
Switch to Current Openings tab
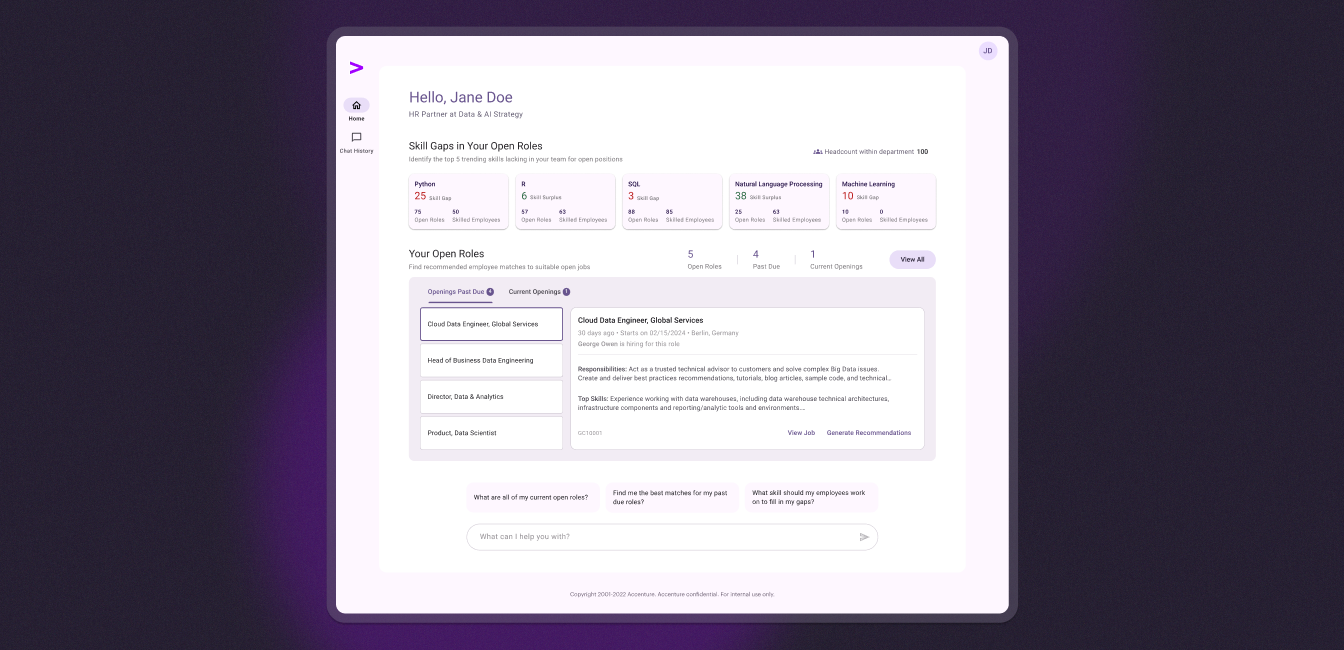(x=535, y=292)
